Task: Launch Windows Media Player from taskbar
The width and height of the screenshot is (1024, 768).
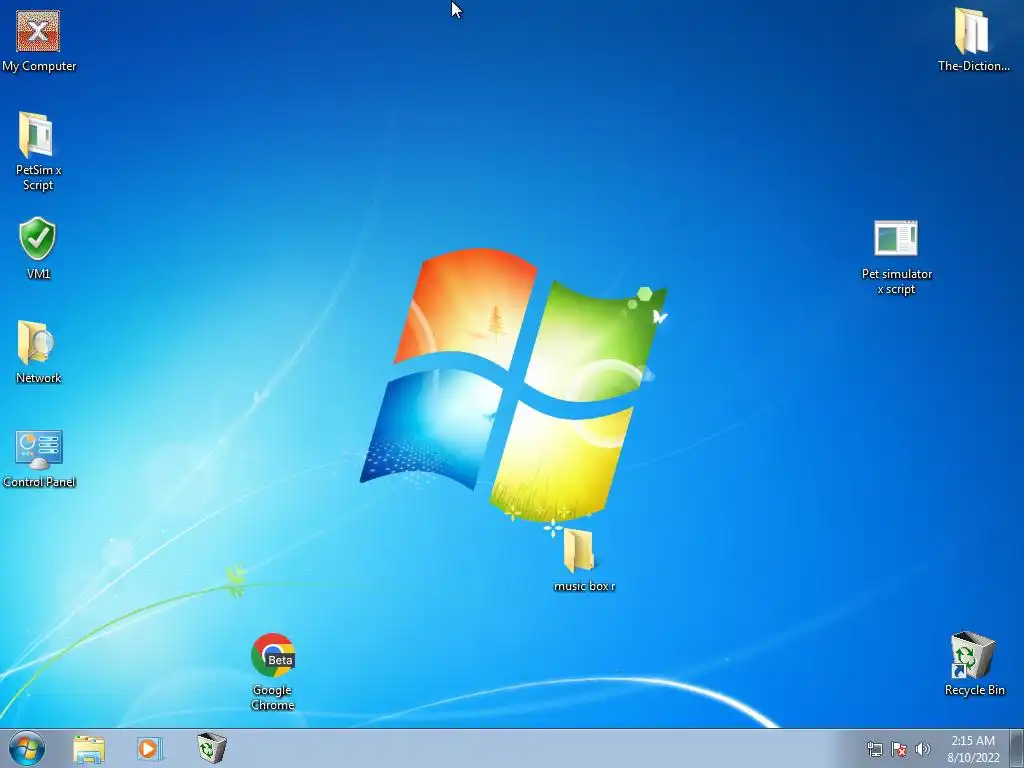Action: (x=149, y=748)
